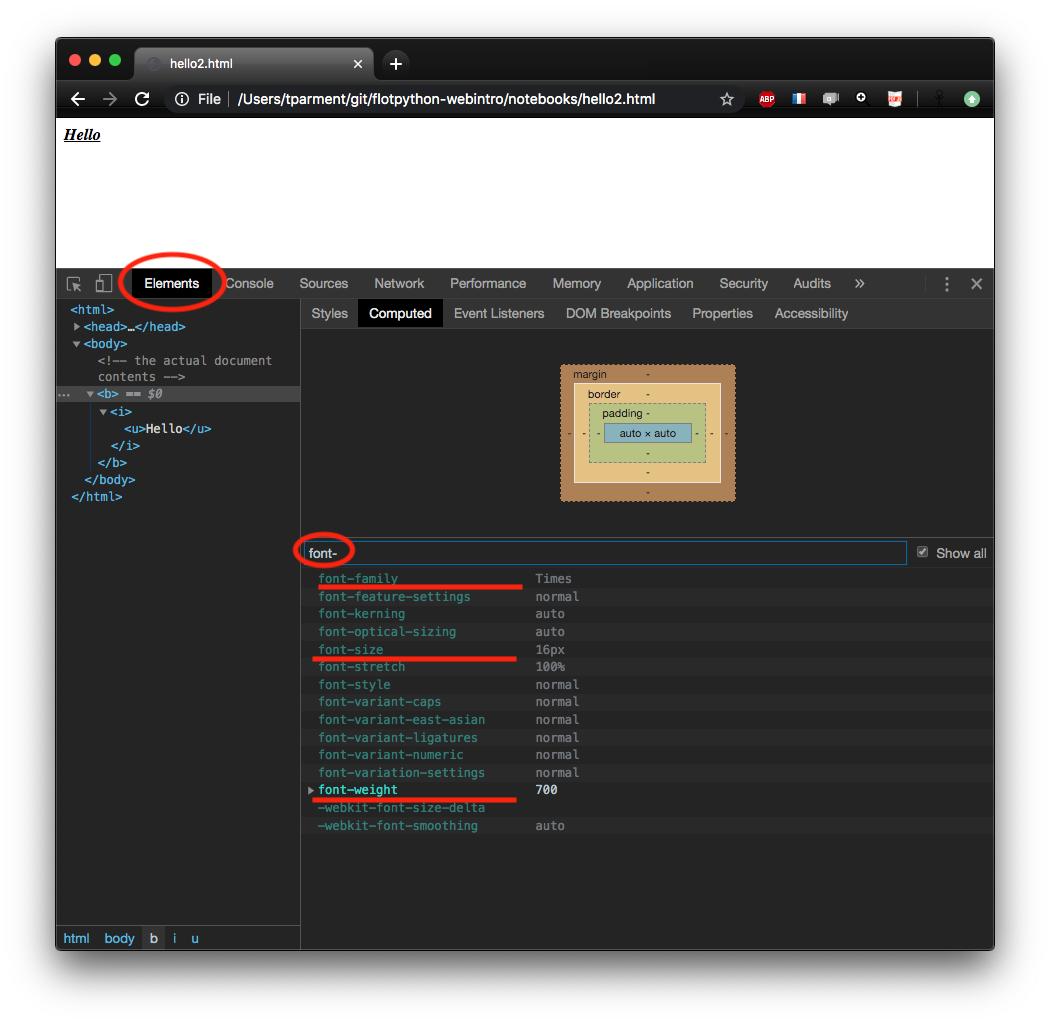Image resolution: width=1050 pixels, height=1024 pixels.
Task: Click the bookmark star icon
Action: [x=727, y=98]
